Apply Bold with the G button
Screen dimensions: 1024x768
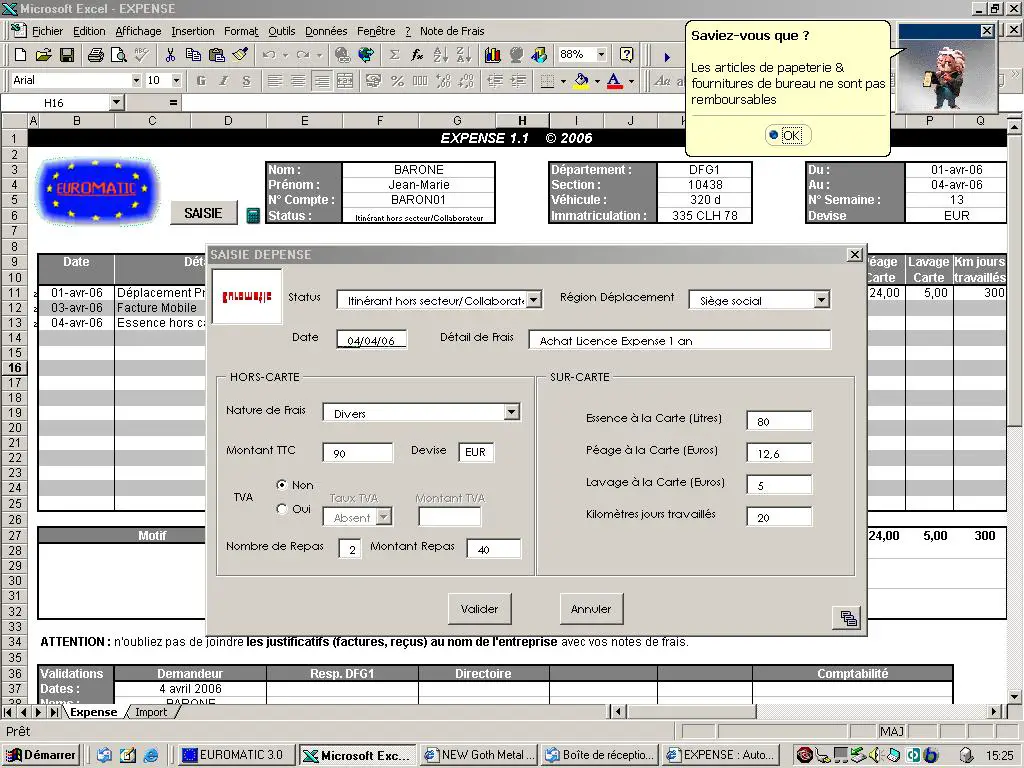[201, 81]
